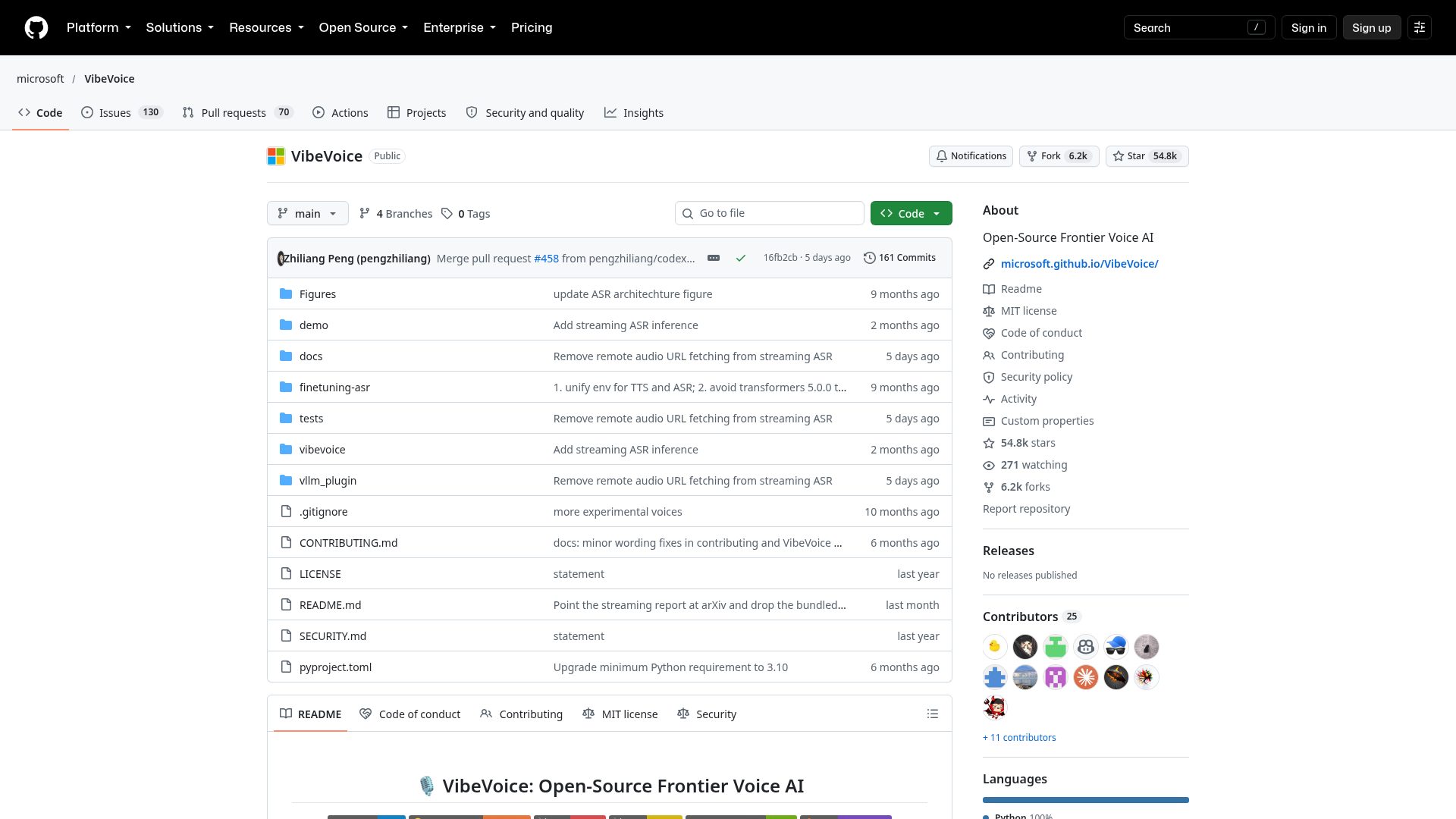The image size is (1456, 819).
Task: Select the MIT license README tab
Action: click(620, 714)
